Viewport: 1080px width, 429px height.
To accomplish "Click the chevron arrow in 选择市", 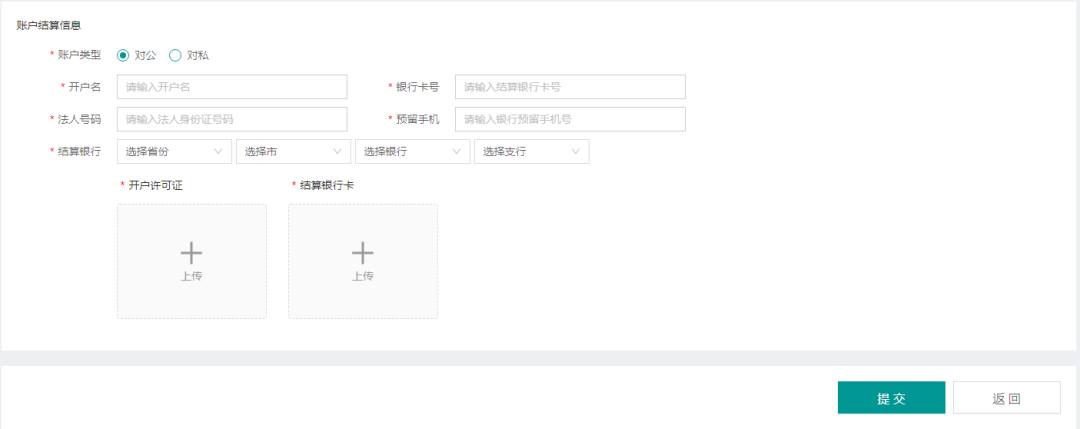I will click(x=338, y=151).
